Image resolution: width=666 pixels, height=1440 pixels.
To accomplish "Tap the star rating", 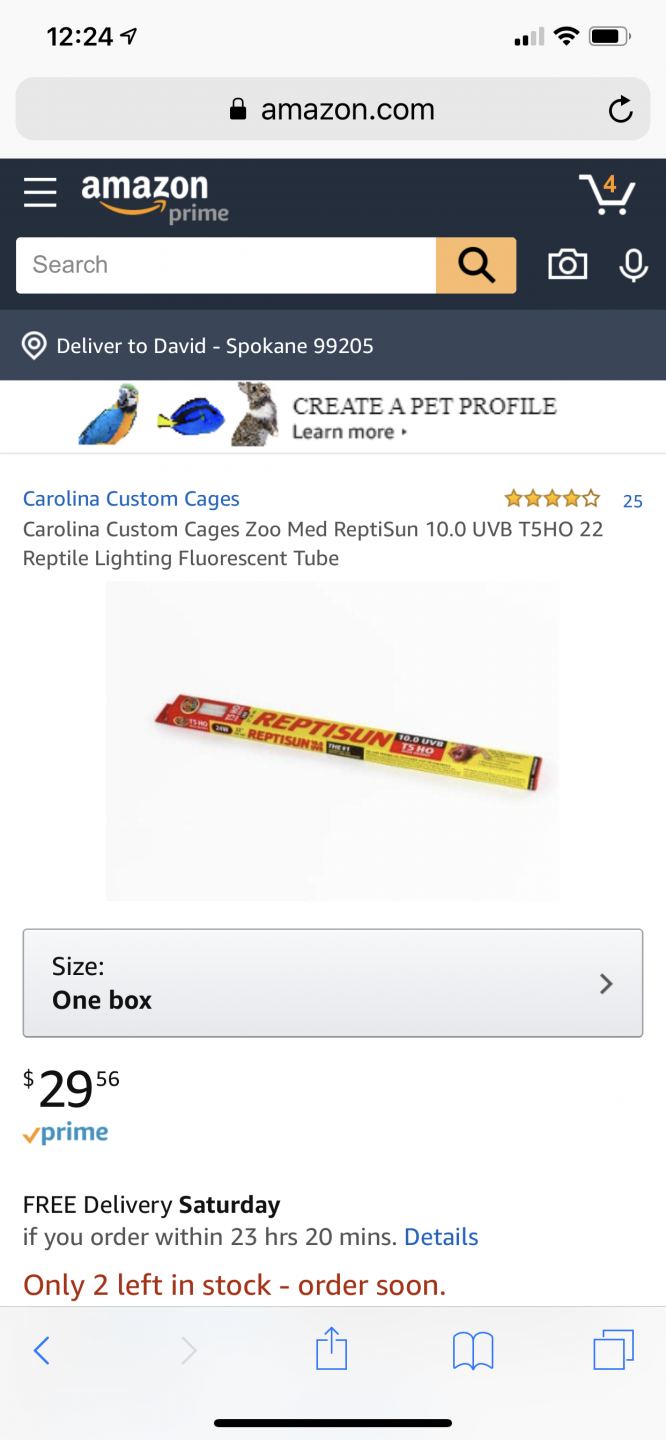I will pyautogui.click(x=552, y=499).
